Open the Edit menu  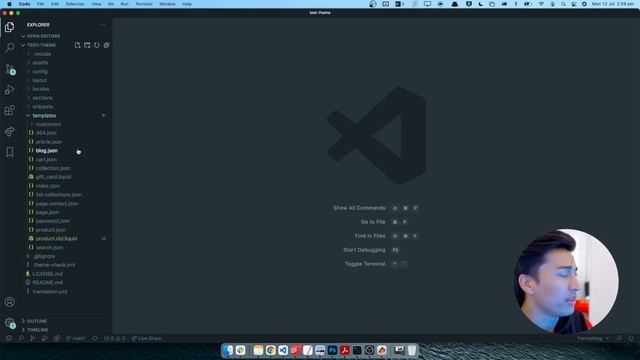55,4
